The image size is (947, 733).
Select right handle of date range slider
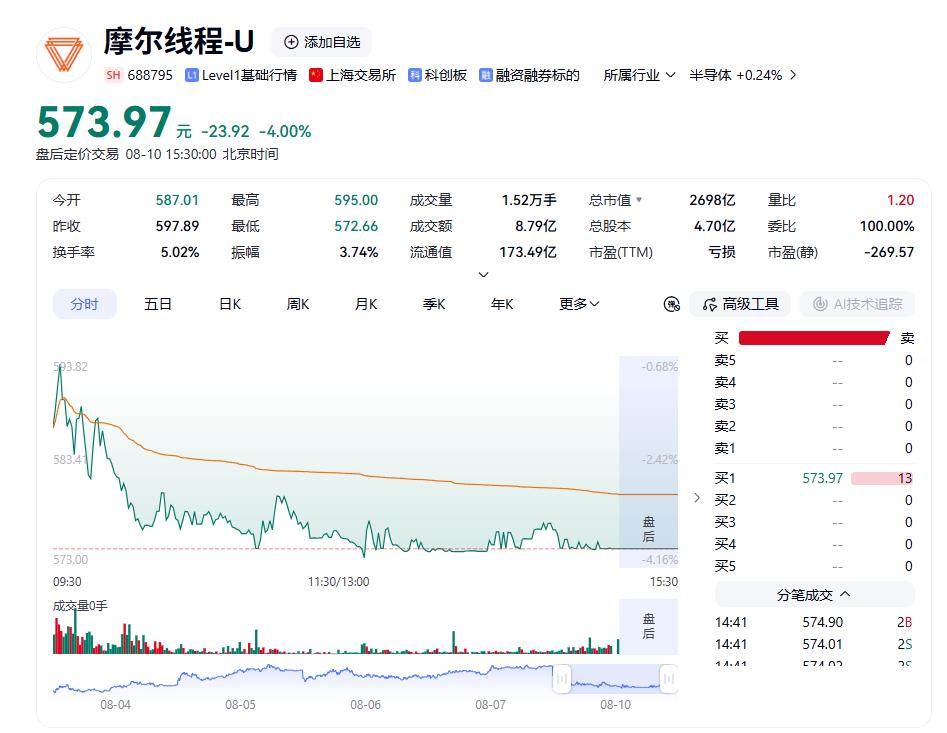(669, 679)
